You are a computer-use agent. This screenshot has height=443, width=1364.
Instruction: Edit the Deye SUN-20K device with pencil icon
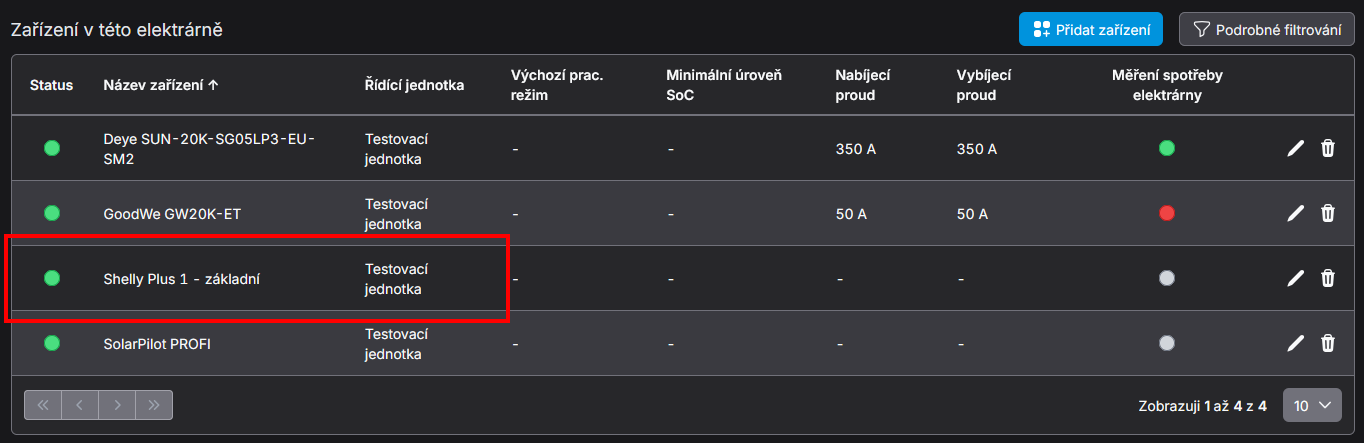pos(1295,149)
